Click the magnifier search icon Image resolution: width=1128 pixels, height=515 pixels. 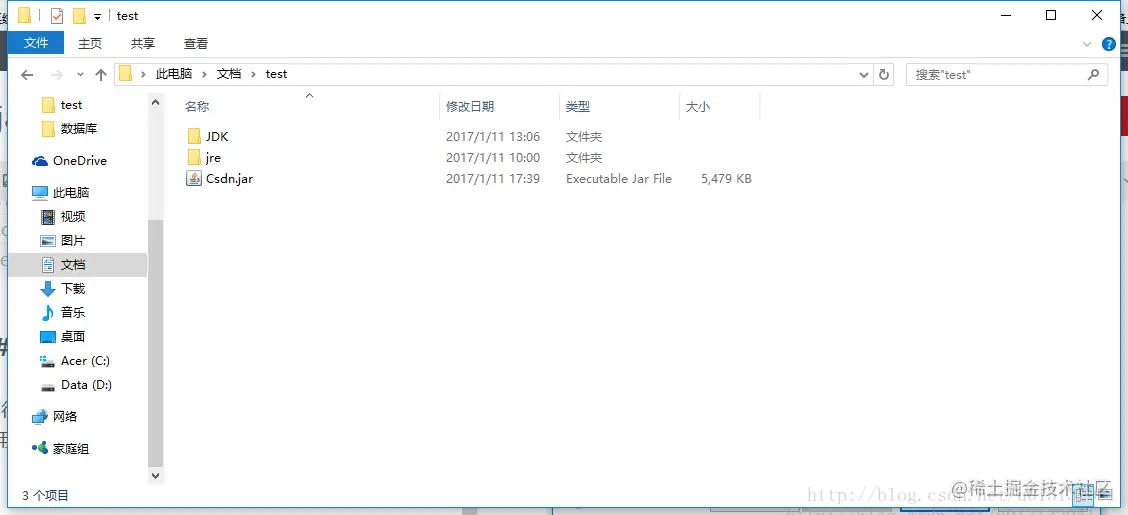pos(1093,73)
